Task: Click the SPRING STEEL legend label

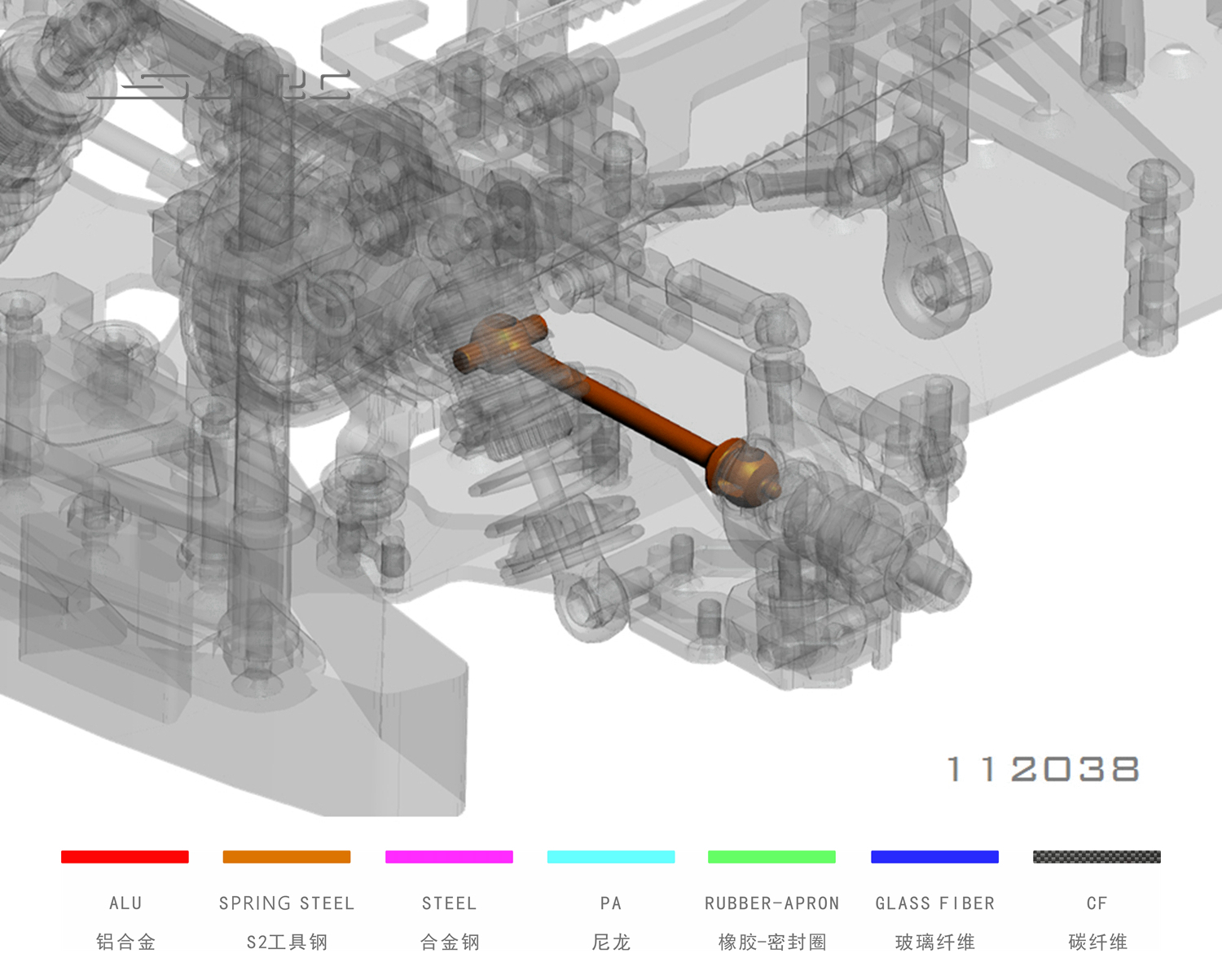Action: pyautogui.click(x=287, y=903)
